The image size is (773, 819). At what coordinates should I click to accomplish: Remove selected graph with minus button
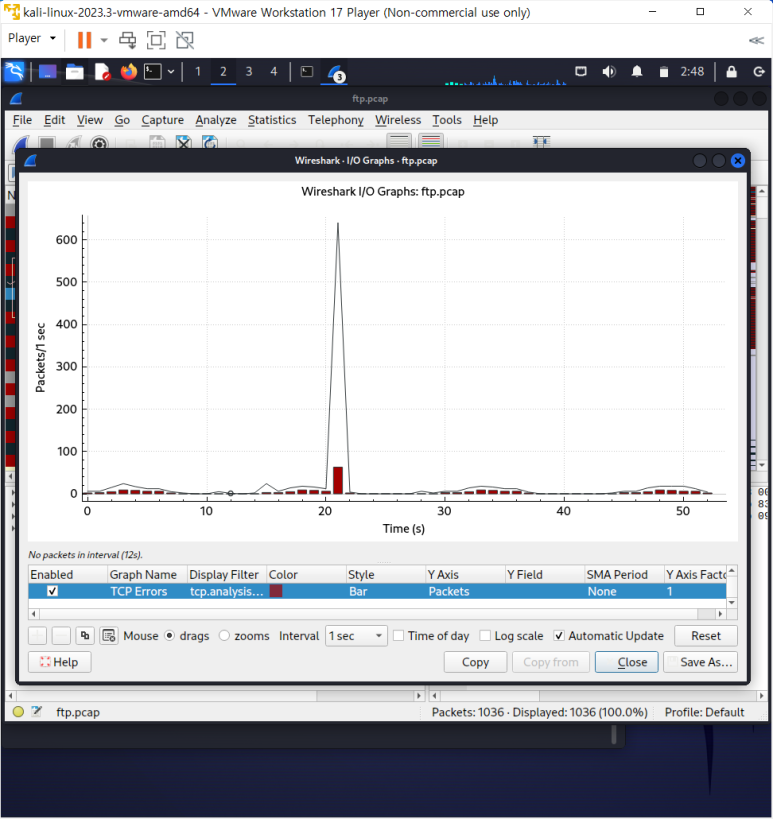pos(61,636)
